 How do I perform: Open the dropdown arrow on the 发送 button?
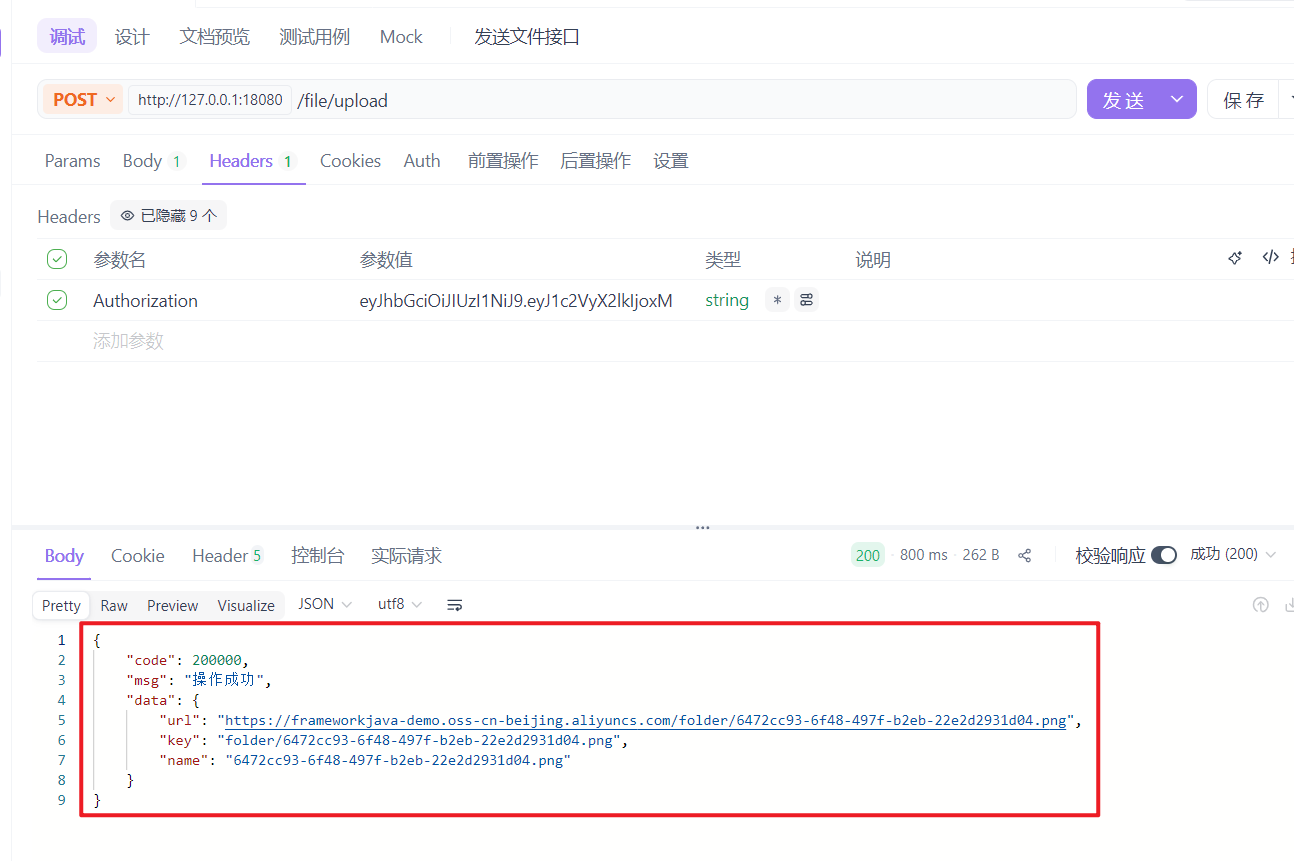click(1177, 99)
